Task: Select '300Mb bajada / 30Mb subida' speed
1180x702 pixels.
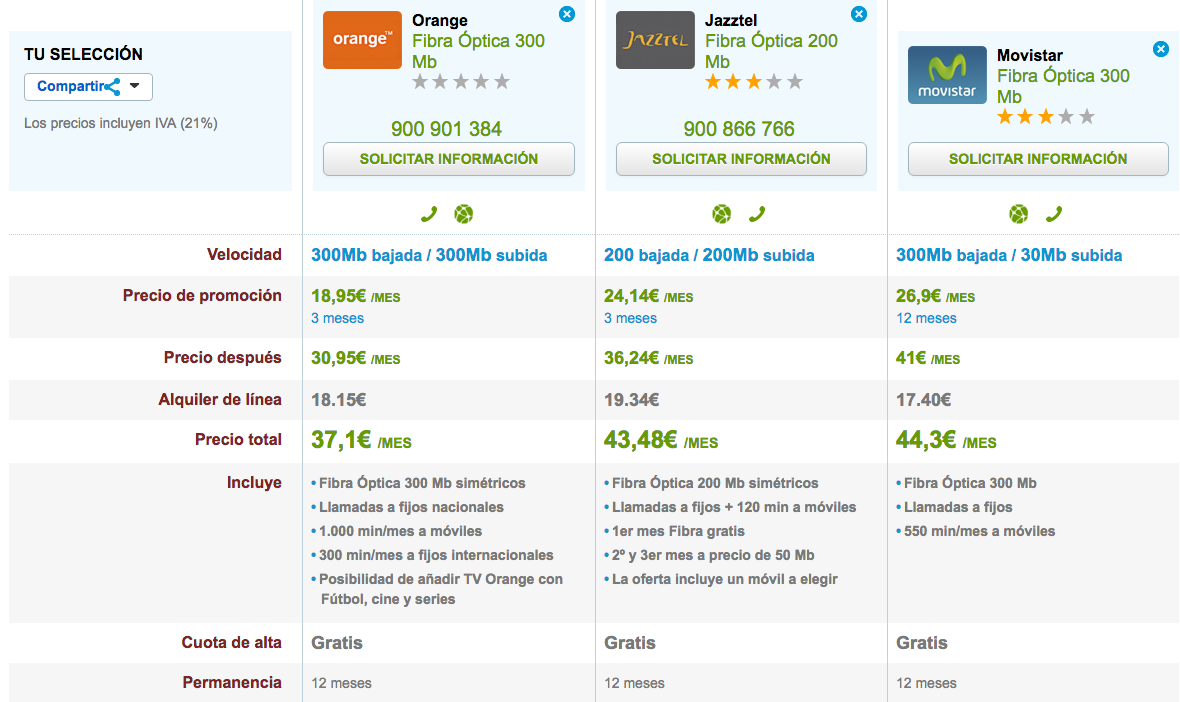Action: coord(1008,255)
